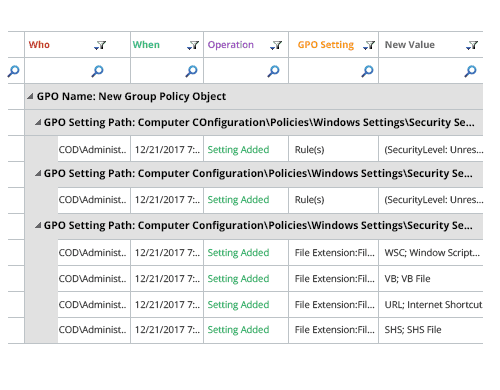Sort by the Operation column header

click(x=231, y=45)
